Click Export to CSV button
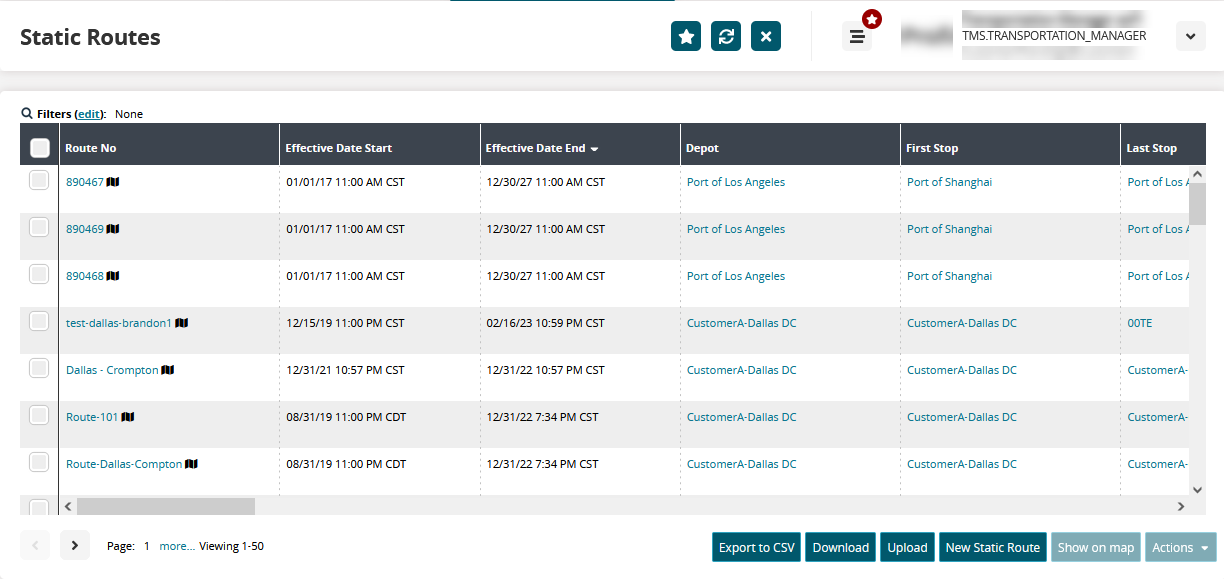 pyautogui.click(x=757, y=547)
